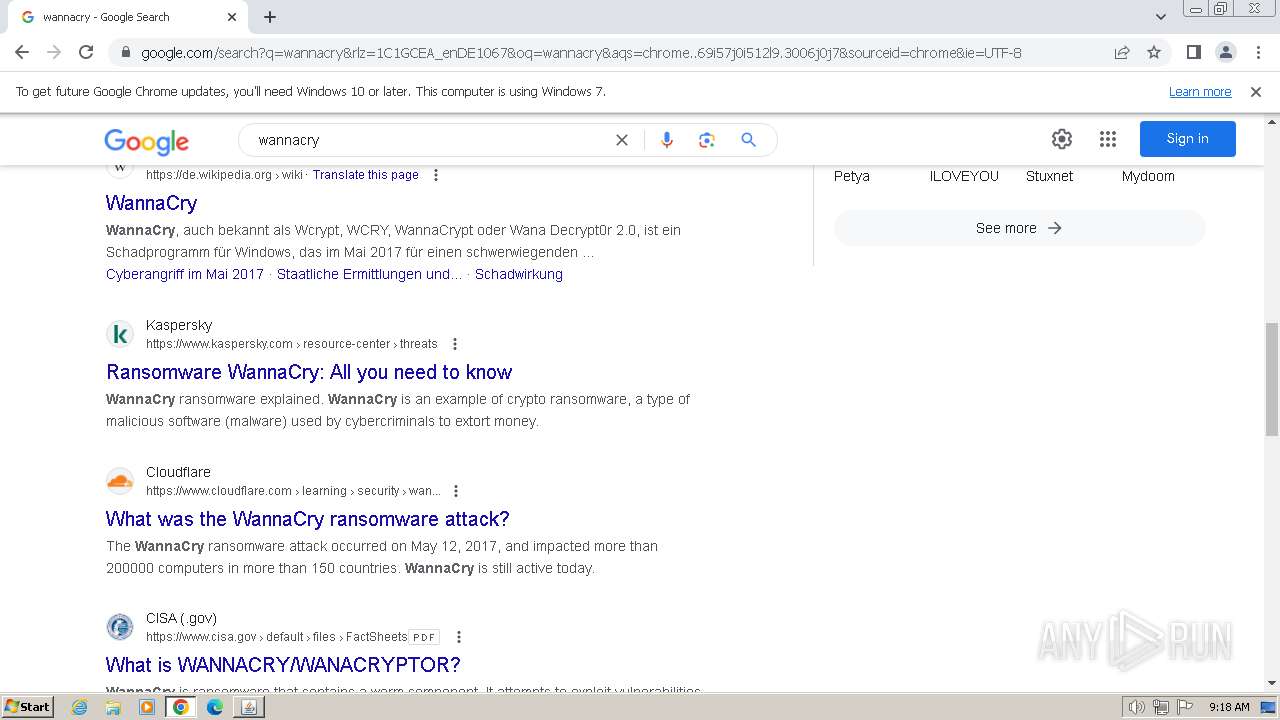Screen dimensions: 1280x720
Task: Open the tab search dropdown
Action: pos(1161,17)
